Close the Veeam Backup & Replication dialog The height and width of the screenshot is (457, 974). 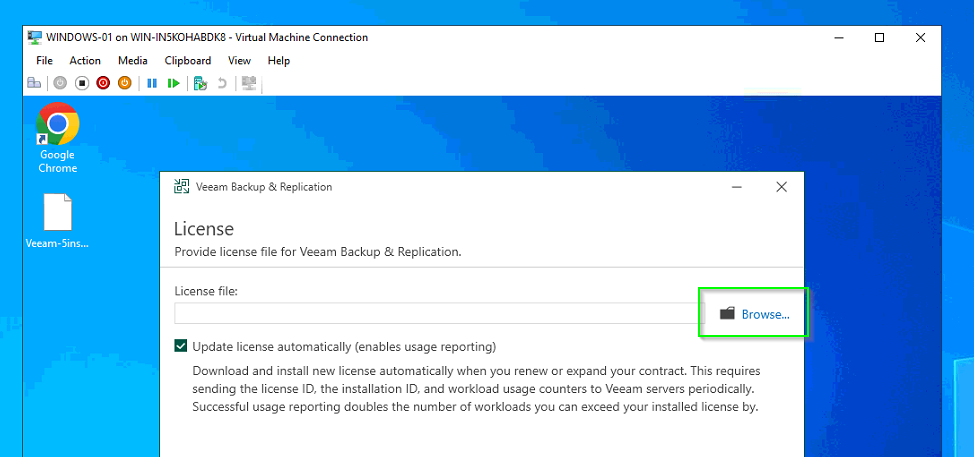[x=781, y=187]
